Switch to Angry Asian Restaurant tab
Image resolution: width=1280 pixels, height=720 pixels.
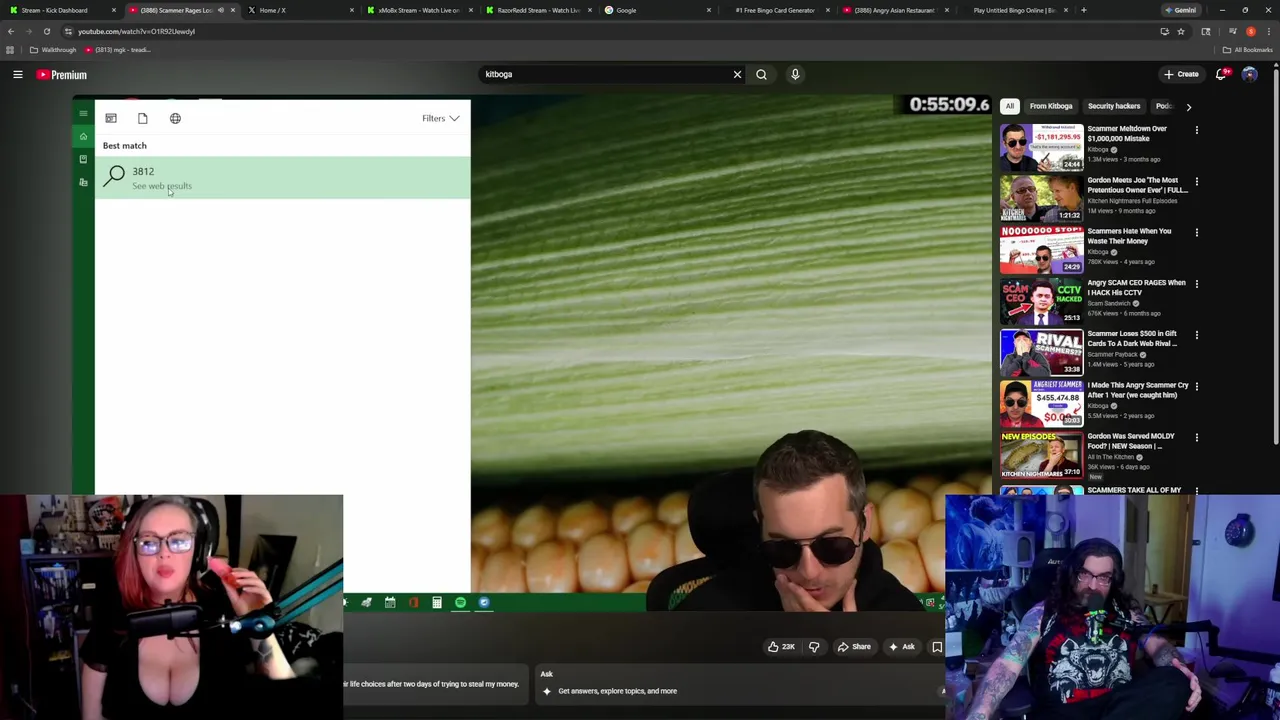(895, 10)
